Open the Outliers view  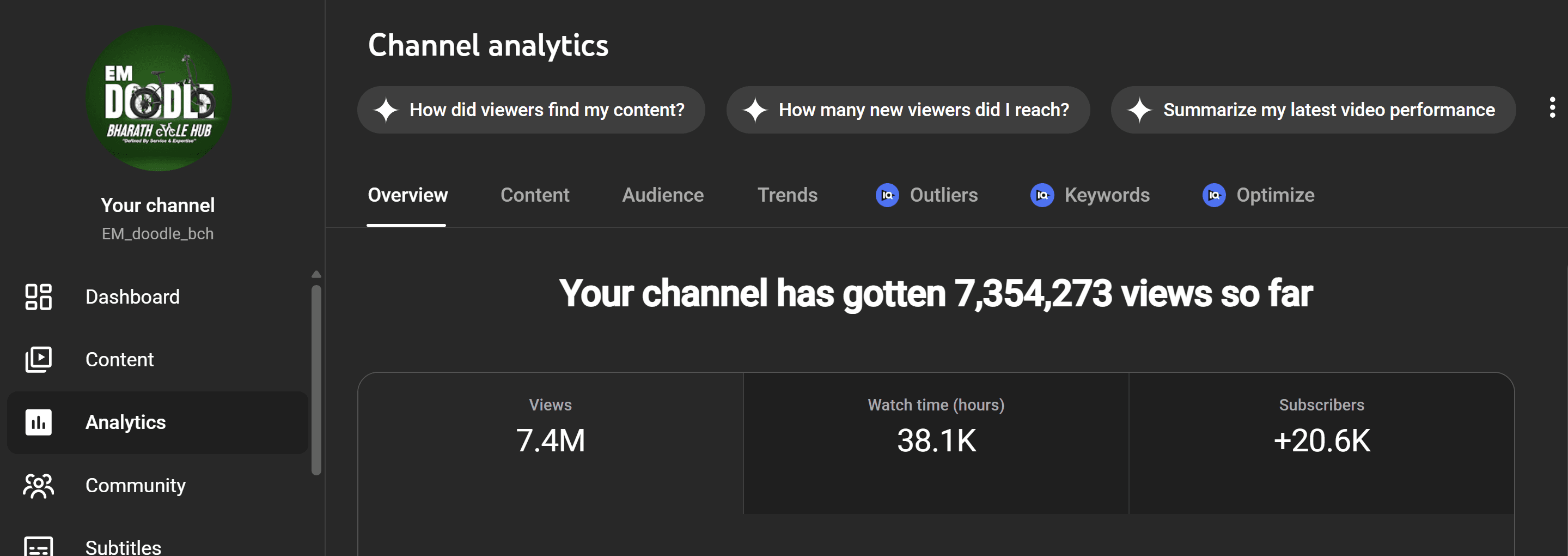pos(943,196)
